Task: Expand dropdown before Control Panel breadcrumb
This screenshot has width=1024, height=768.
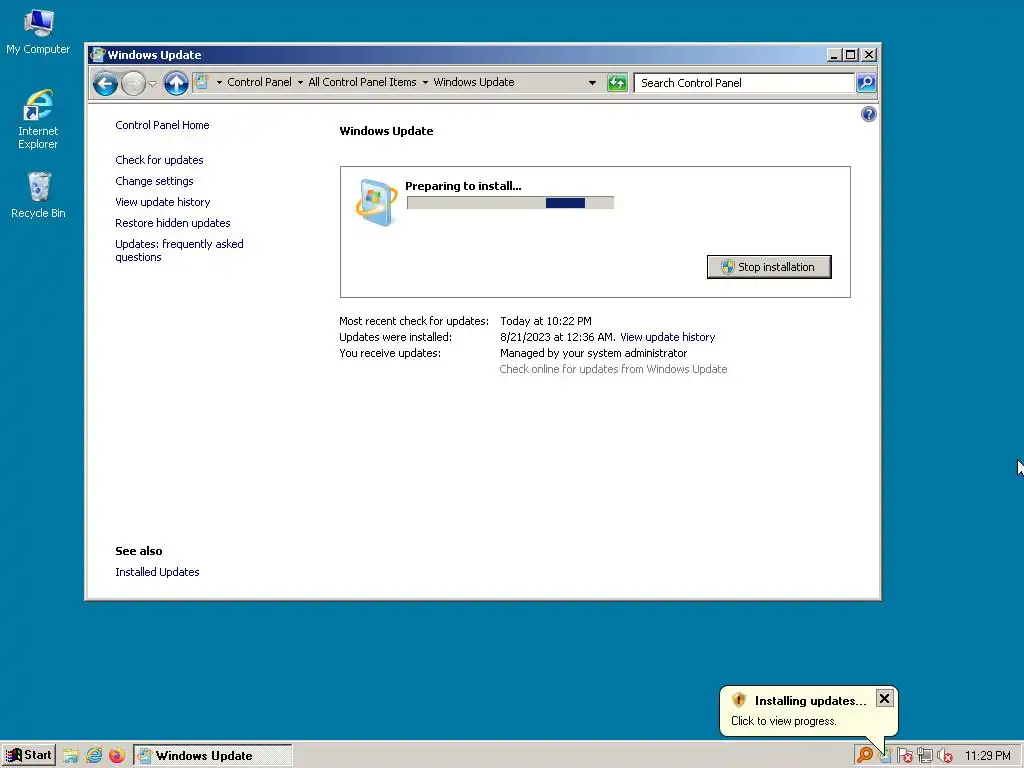Action: [219, 82]
